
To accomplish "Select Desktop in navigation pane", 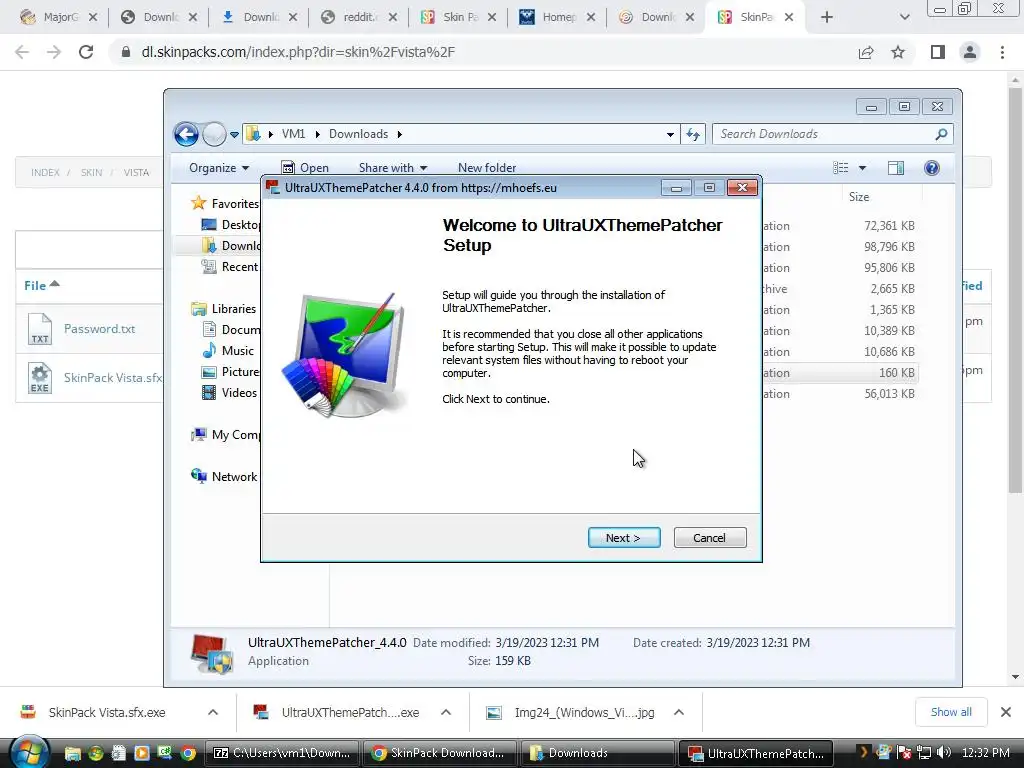I will [231, 225].
